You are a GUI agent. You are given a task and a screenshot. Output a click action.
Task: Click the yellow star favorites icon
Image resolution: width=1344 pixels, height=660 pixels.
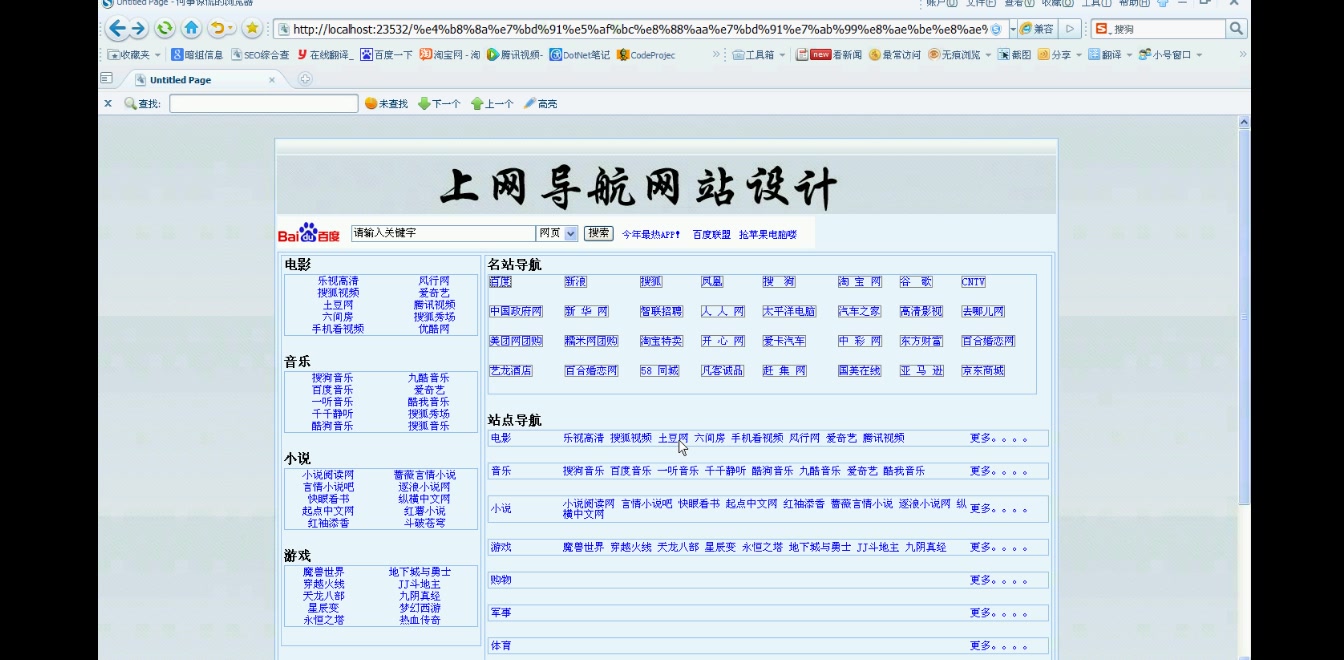(252, 29)
